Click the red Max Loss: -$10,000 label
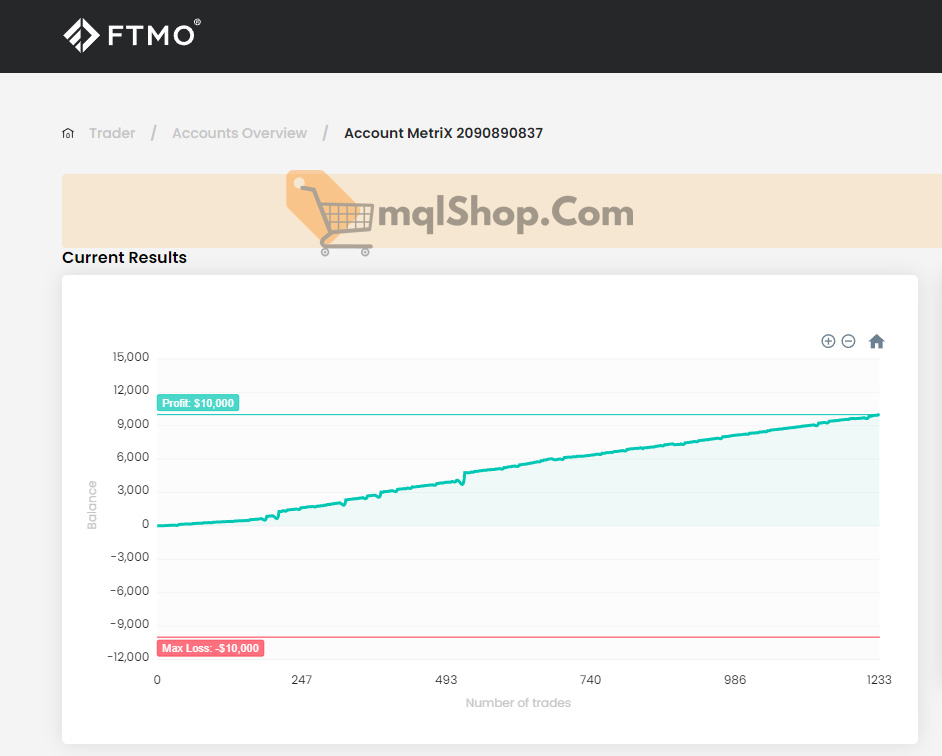 tap(210, 648)
